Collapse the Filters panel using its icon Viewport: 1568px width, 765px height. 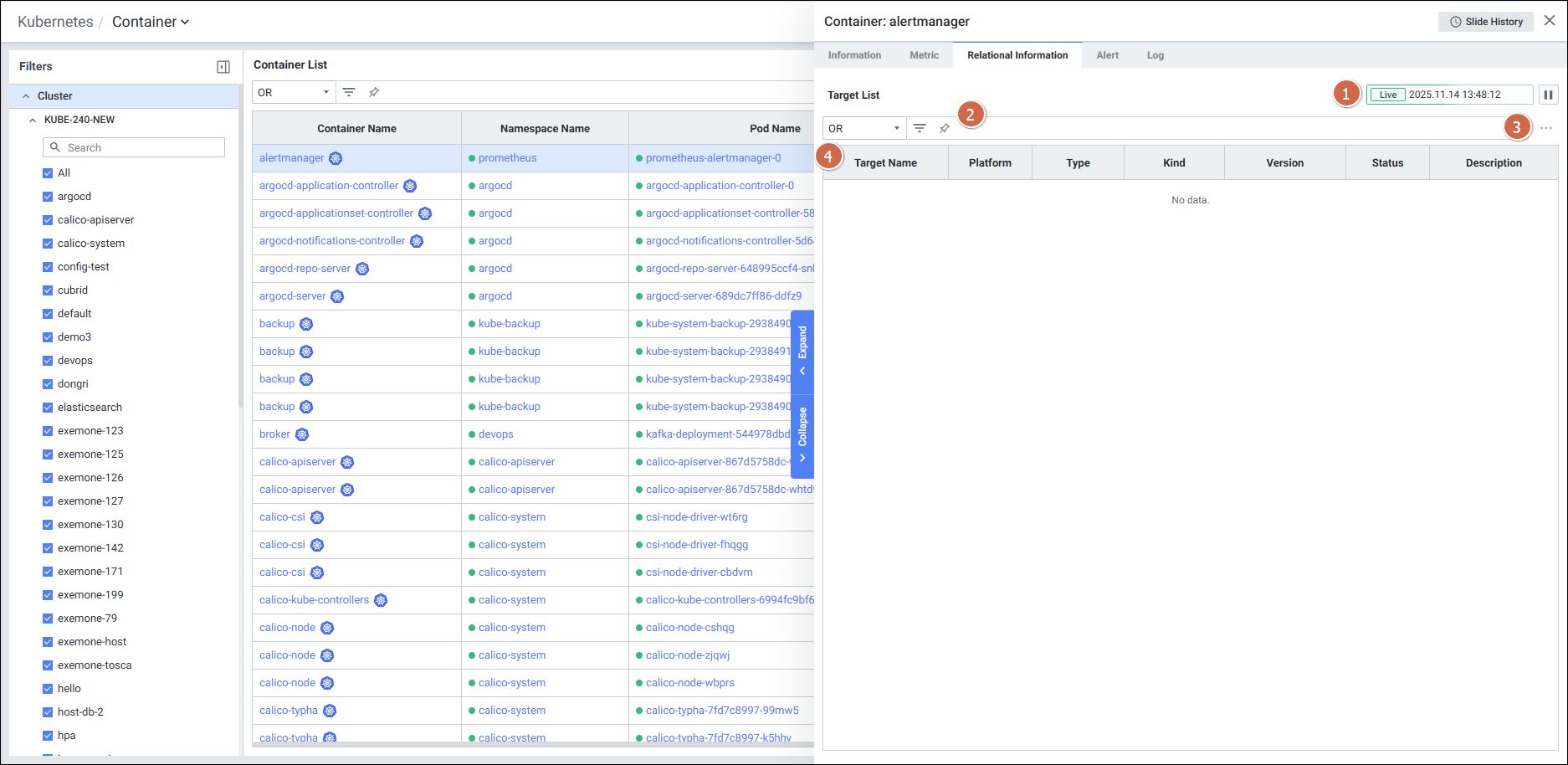[x=223, y=67]
